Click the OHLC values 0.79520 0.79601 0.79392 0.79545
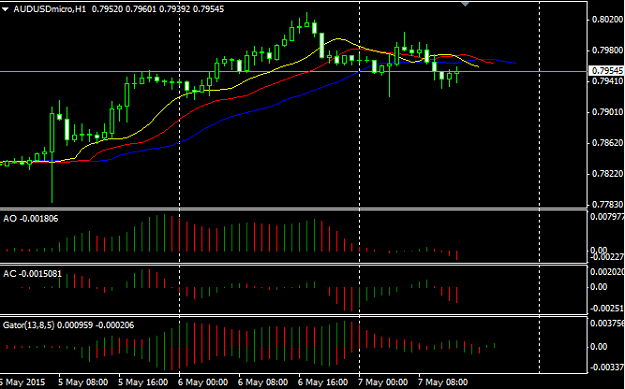Image resolution: width=625 pixels, height=389 pixels. tap(158, 9)
